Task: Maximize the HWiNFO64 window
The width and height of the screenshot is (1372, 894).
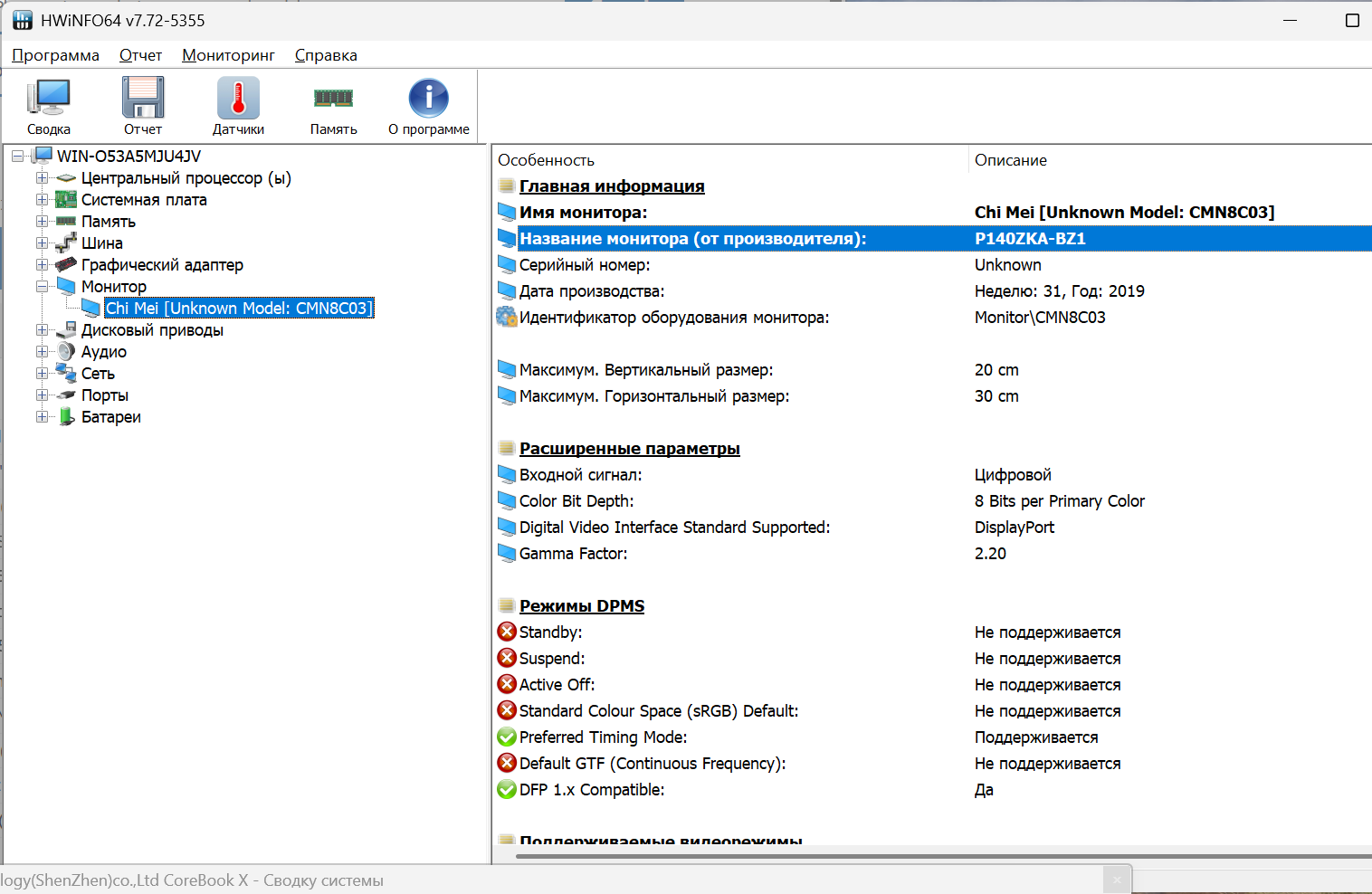Action: point(1352,20)
